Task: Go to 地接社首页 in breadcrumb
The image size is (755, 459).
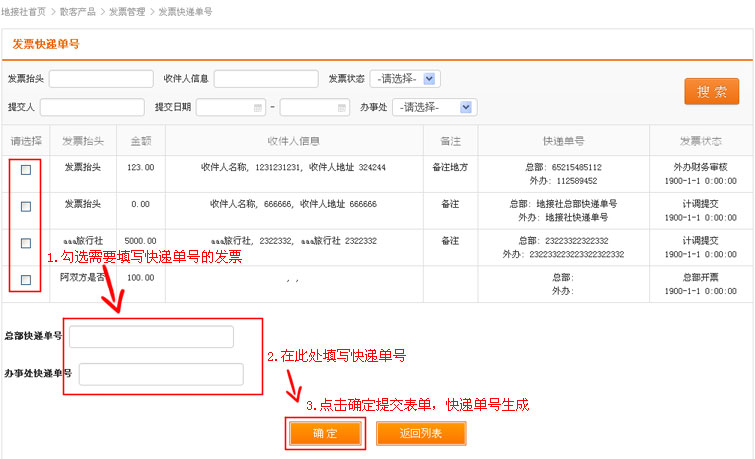Action: point(25,11)
